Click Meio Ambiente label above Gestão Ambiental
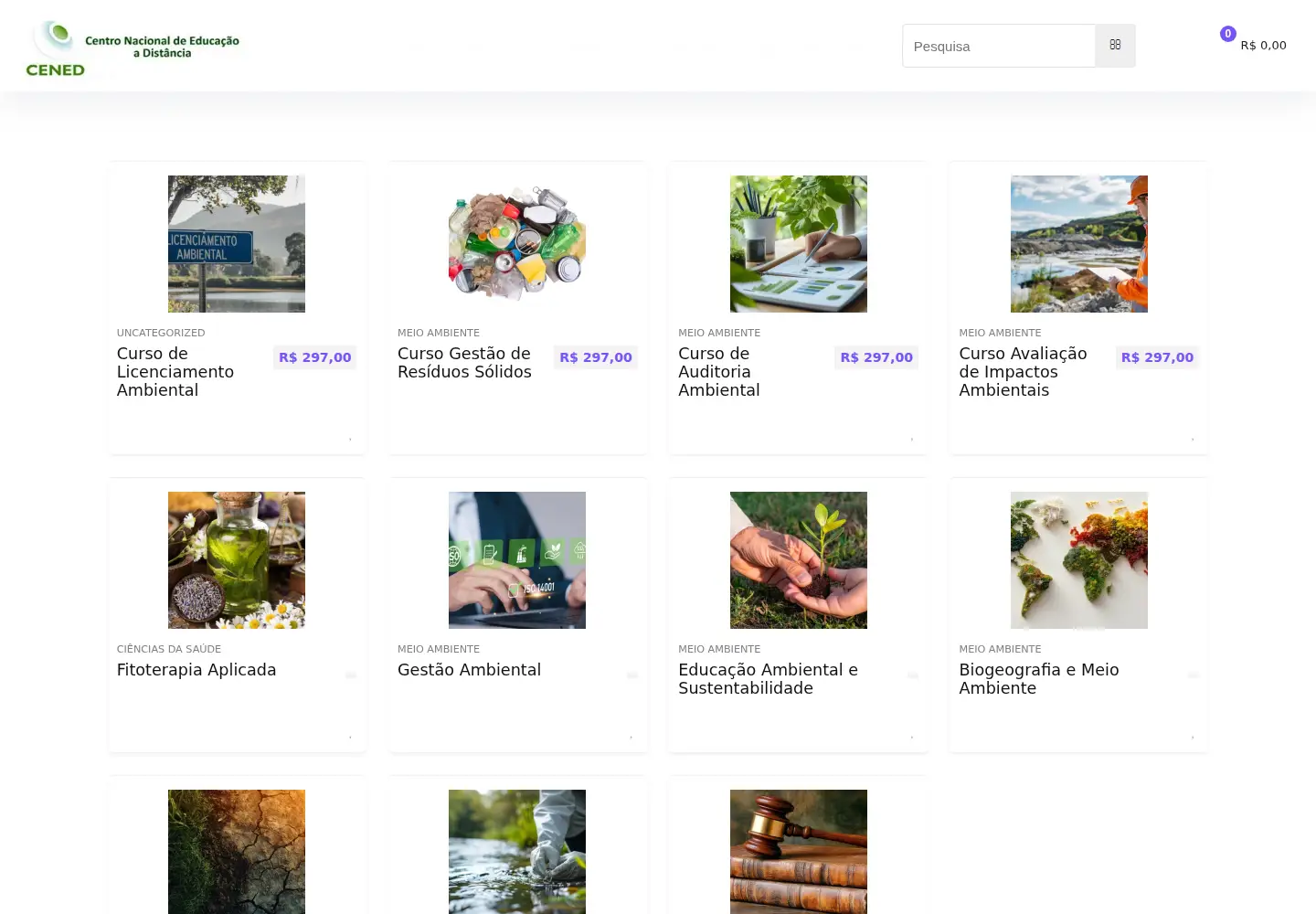The height and width of the screenshot is (914, 1316). (x=439, y=649)
